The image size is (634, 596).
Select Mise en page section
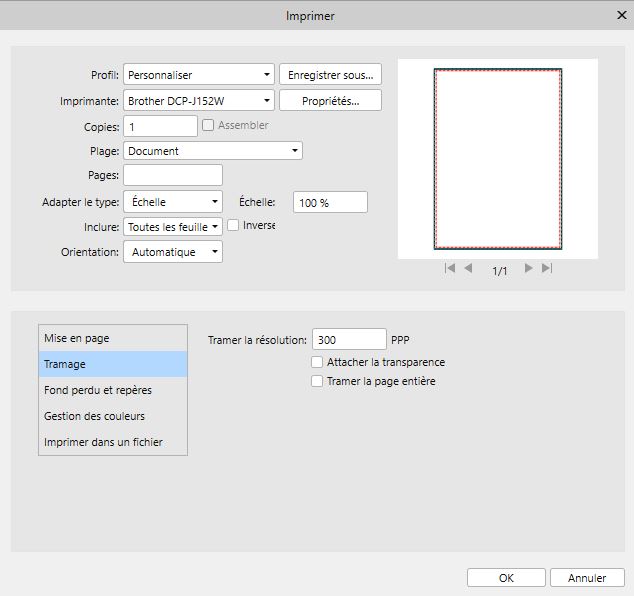point(113,338)
